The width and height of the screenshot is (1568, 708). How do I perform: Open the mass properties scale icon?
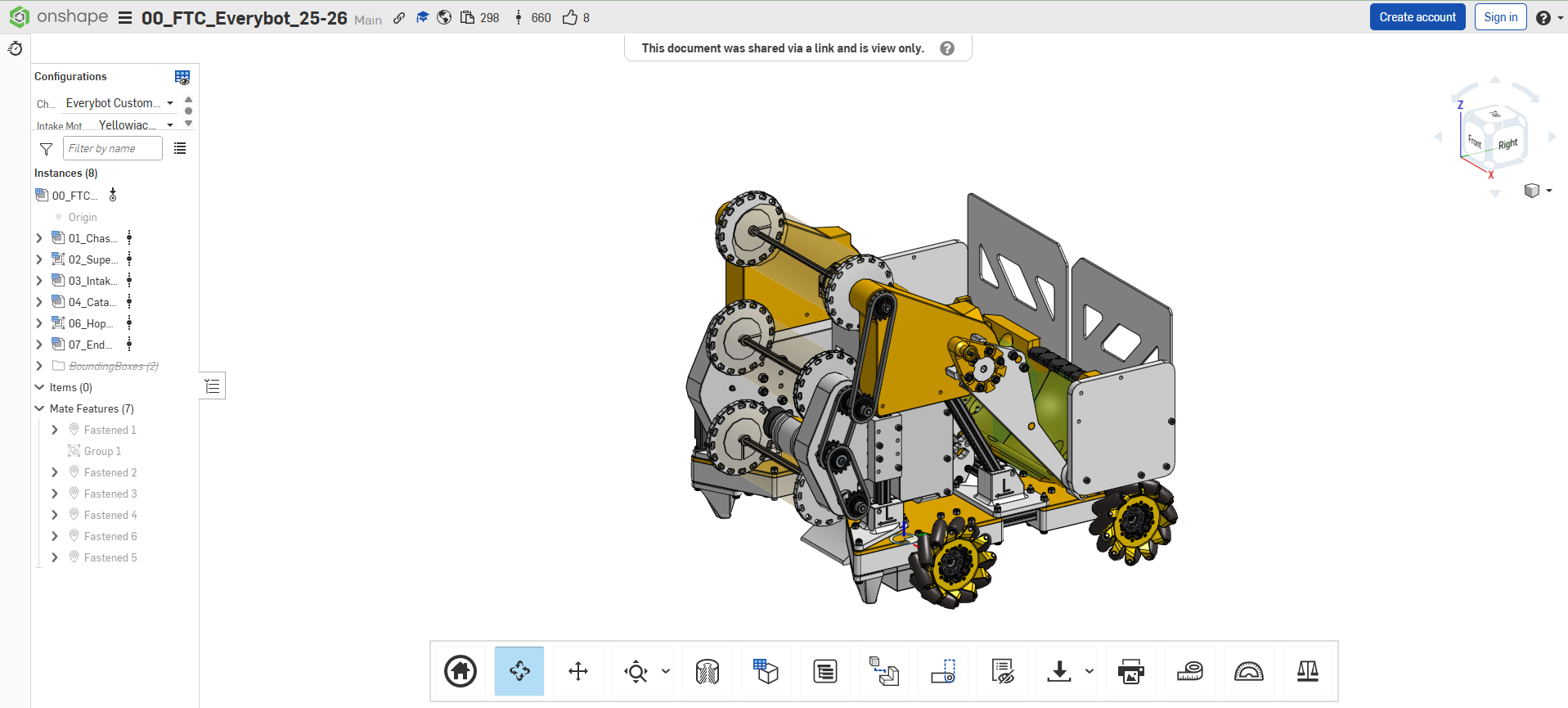(x=1308, y=672)
